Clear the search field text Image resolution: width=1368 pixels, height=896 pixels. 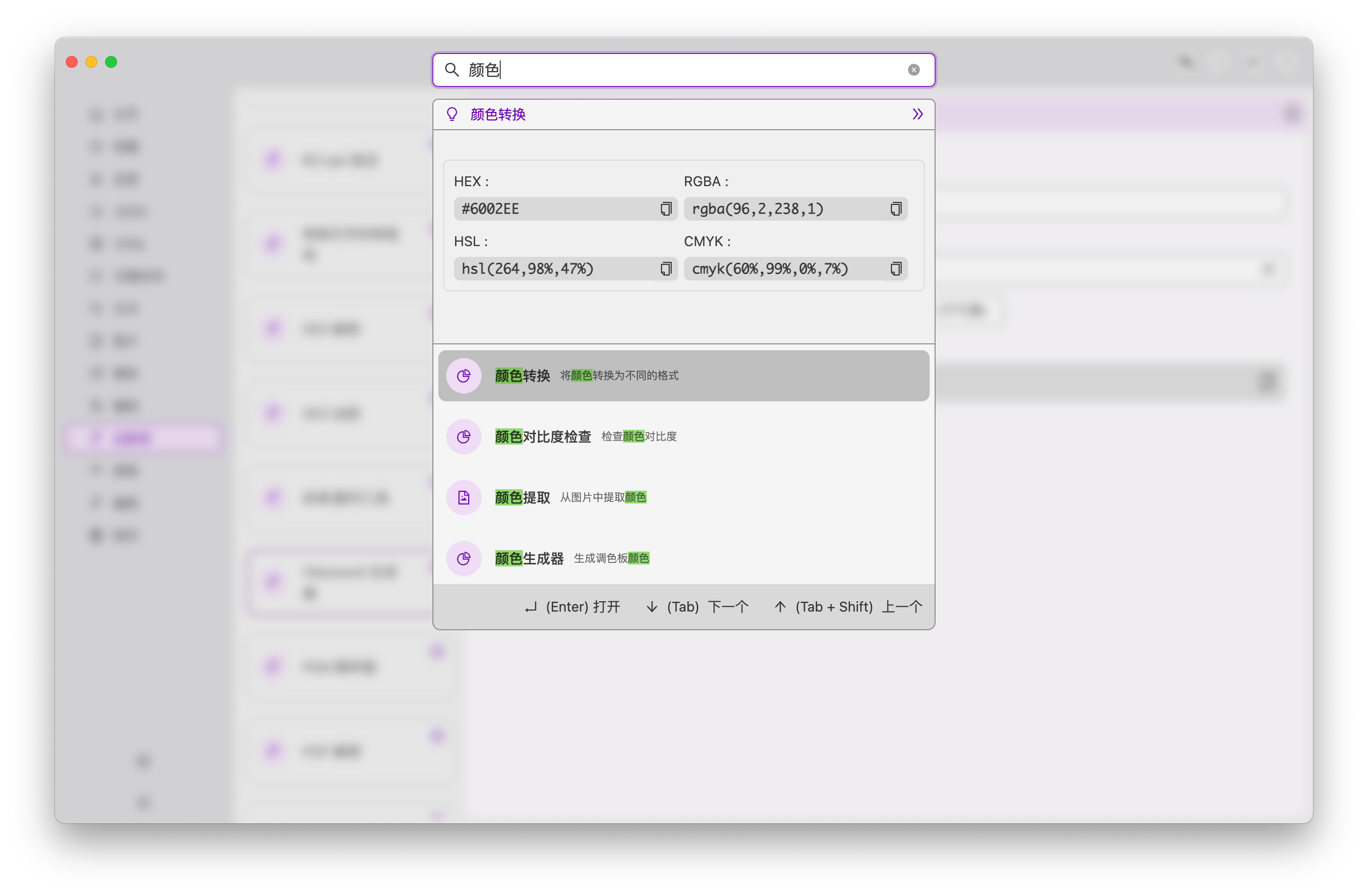pyautogui.click(x=913, y=70)
